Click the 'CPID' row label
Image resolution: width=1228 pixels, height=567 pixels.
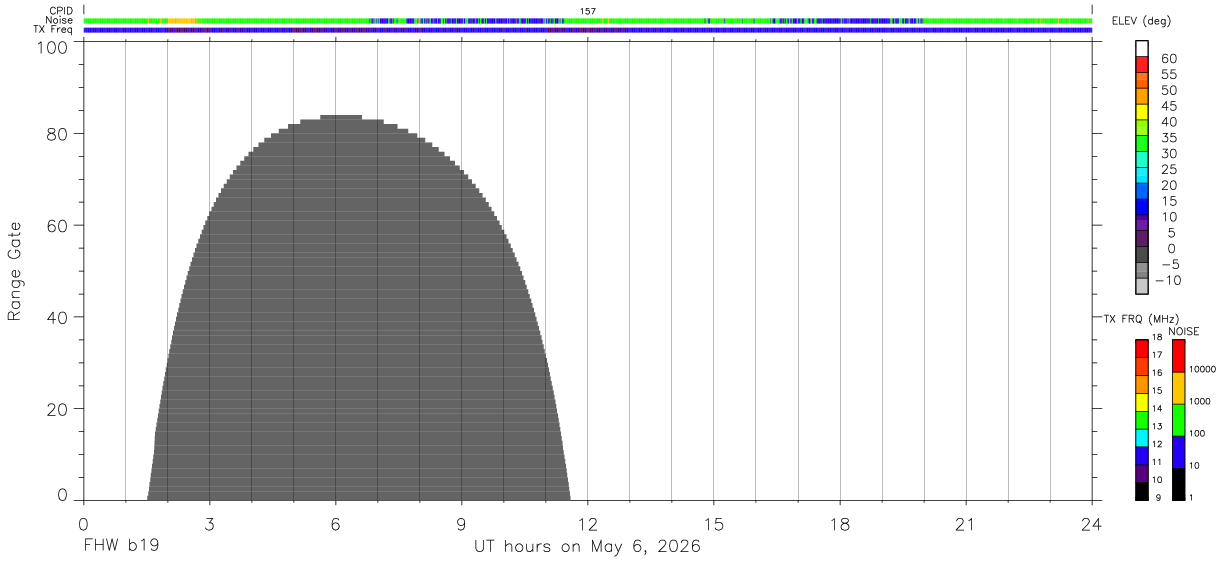[x=61, y=11]
